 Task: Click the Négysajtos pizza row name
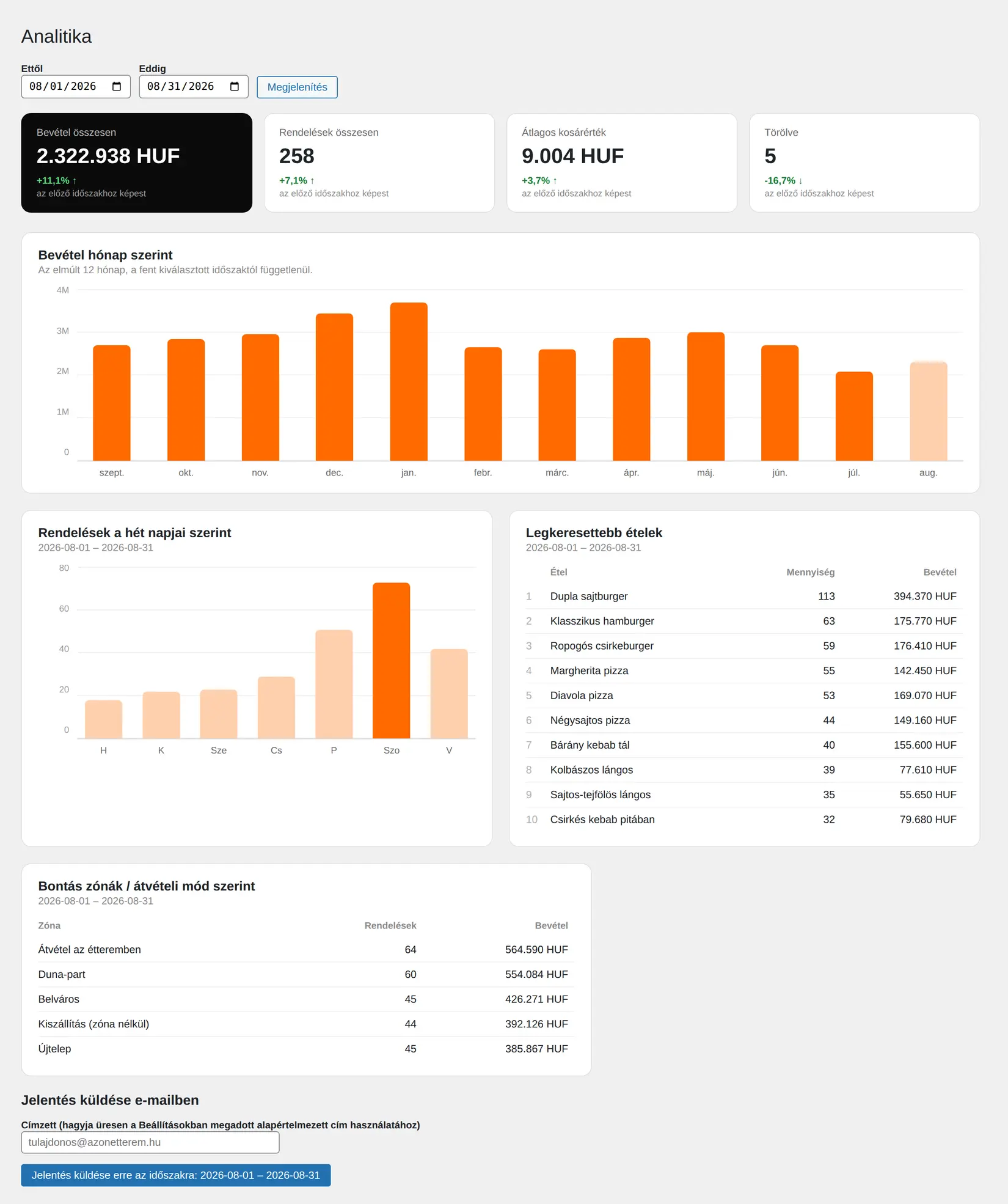click(x=590, y=721)
